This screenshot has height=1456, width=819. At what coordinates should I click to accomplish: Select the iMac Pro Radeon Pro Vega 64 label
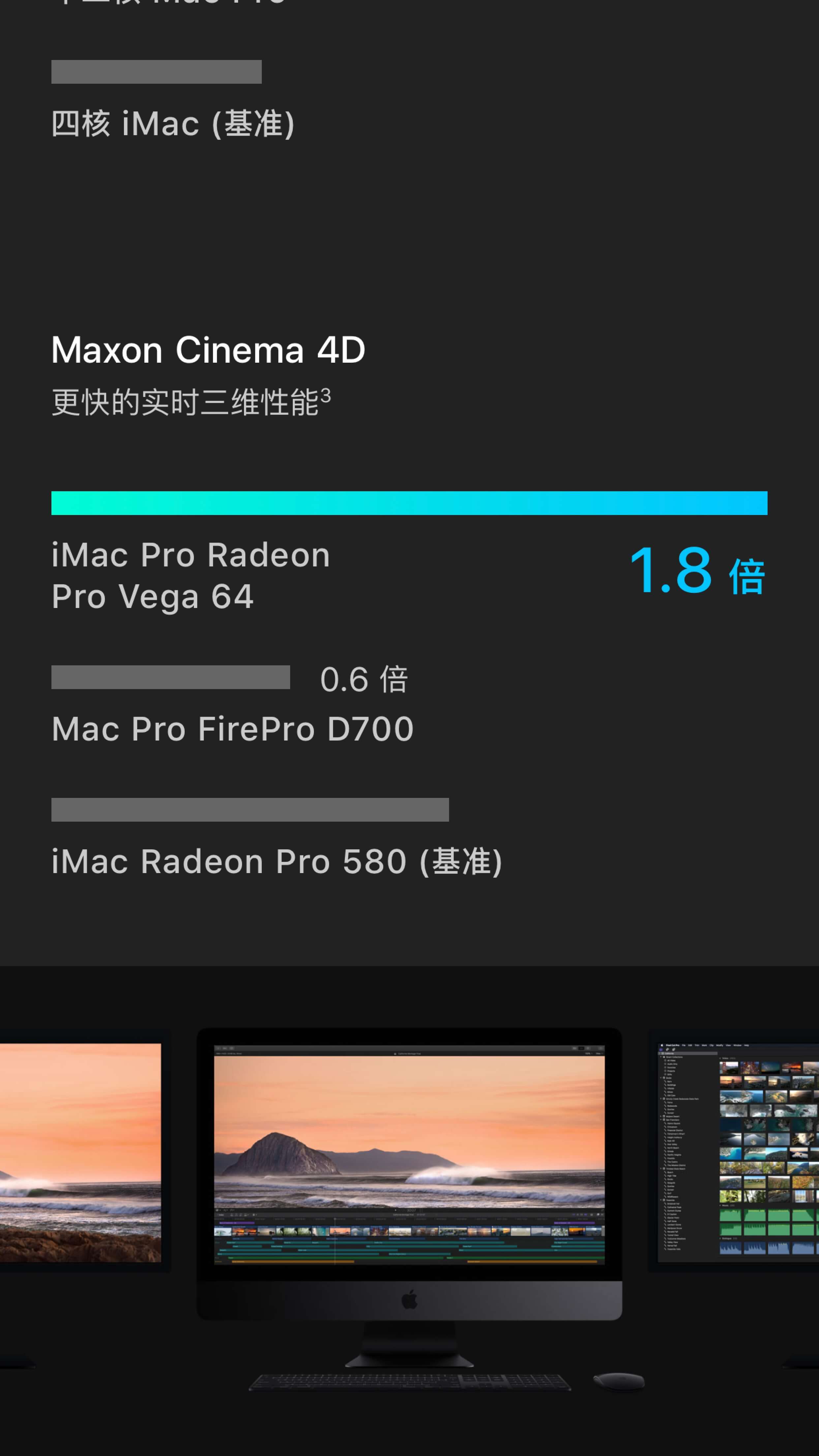[191, 575]
